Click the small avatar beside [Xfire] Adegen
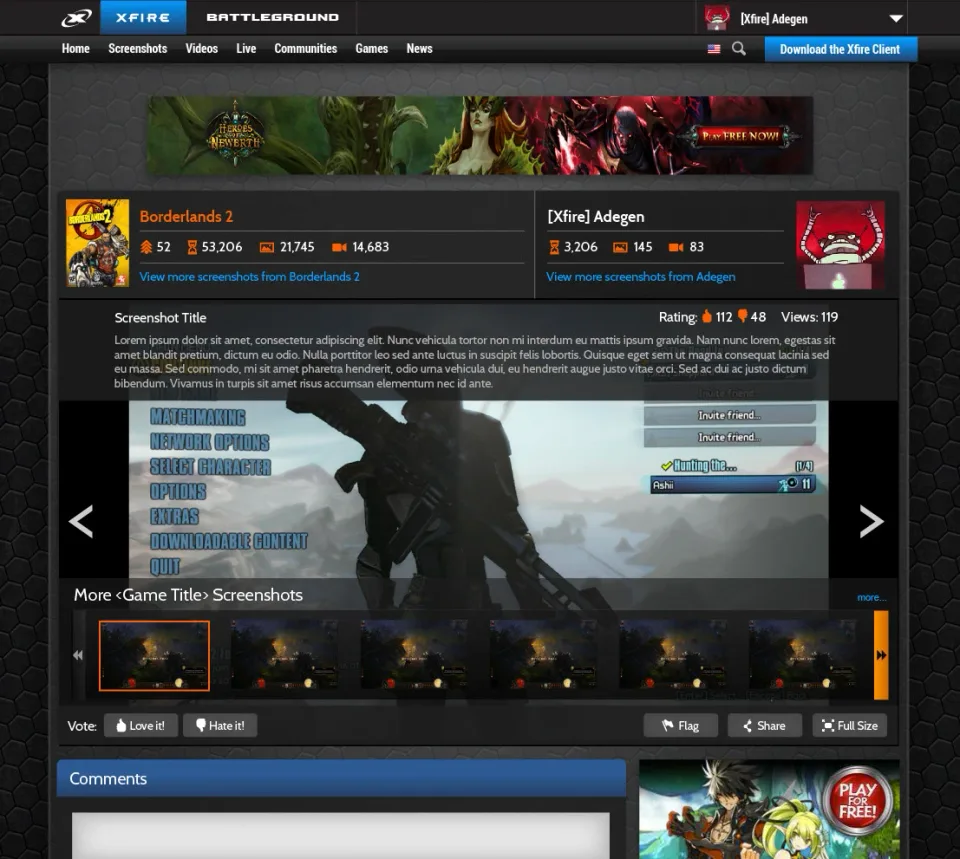Viewport: 960px width, 859px height. [716, 18]
